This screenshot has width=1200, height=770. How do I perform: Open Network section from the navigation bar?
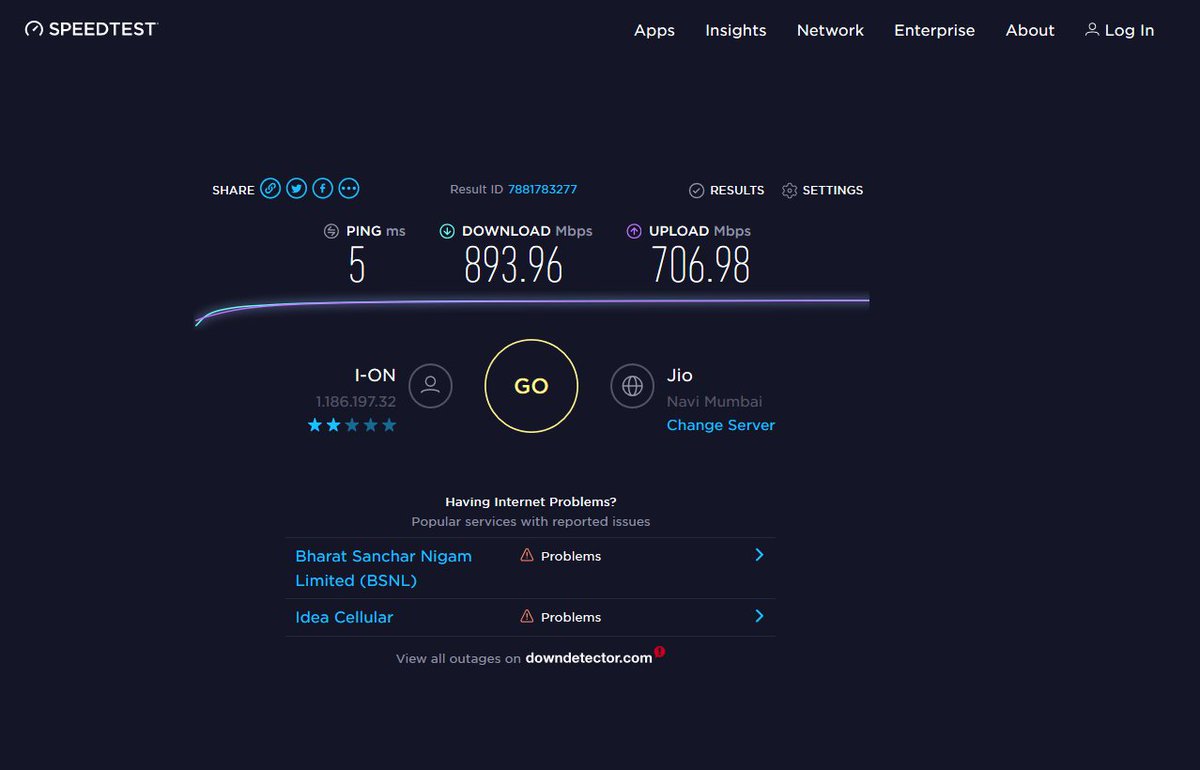click(x=830, y=30)
